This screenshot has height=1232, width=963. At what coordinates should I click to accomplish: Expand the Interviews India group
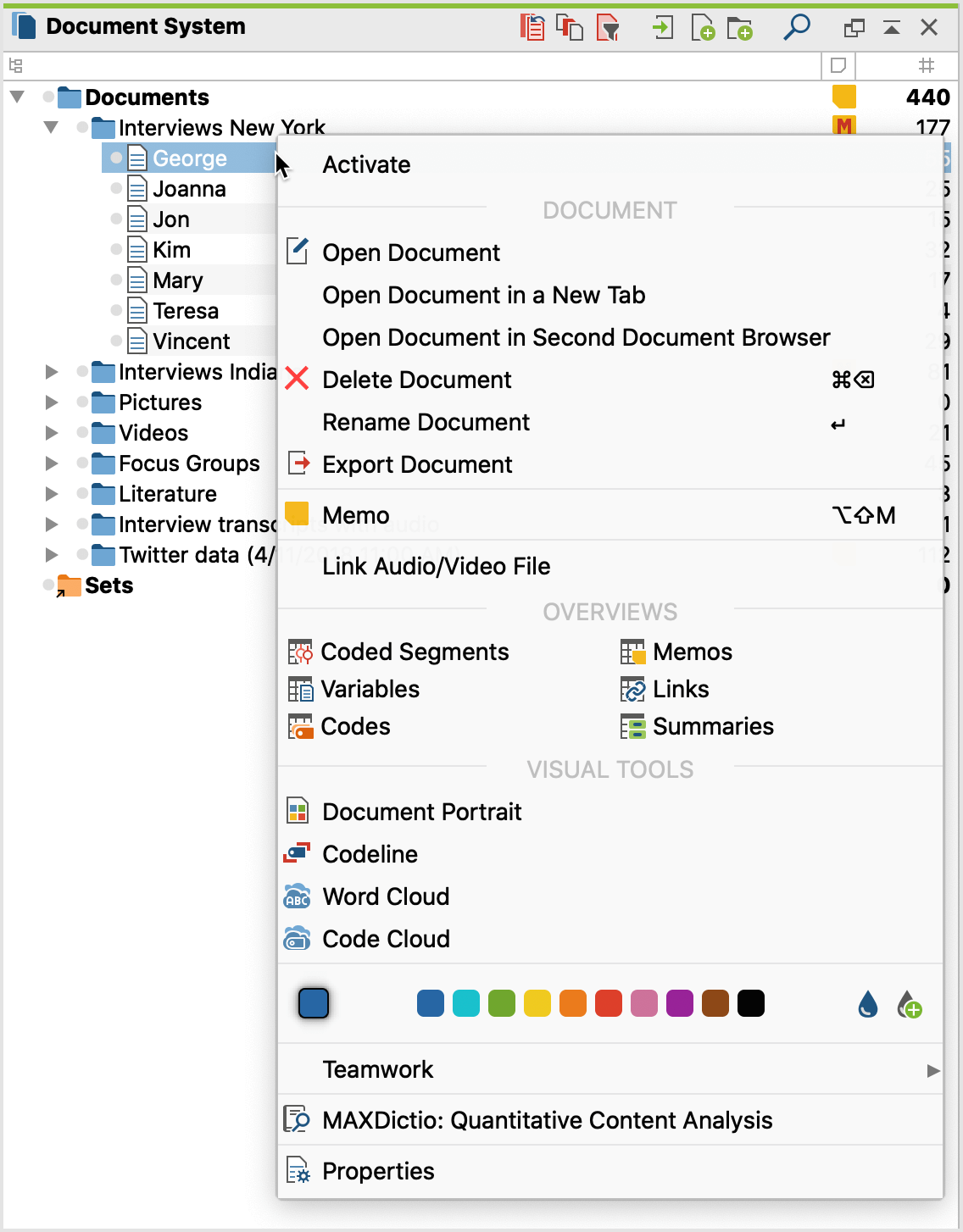pyautogui.click(x=51, y=371)
